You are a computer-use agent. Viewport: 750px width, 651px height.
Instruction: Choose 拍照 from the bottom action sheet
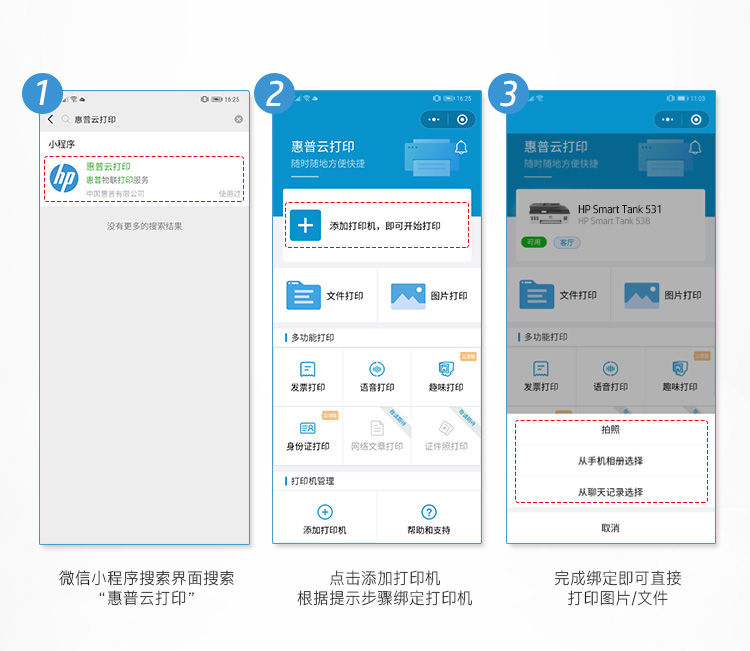(610, 430)
